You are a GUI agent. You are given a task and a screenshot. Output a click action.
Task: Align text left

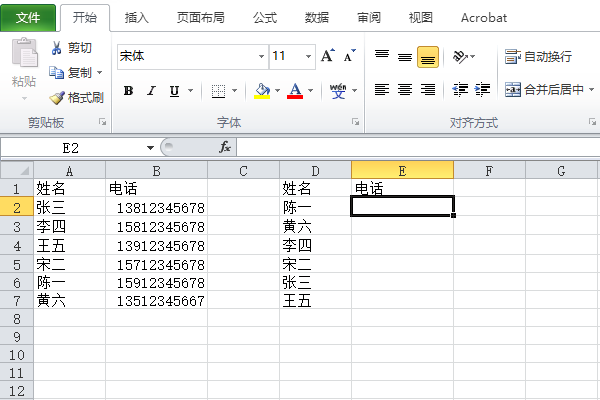point(382,90)
